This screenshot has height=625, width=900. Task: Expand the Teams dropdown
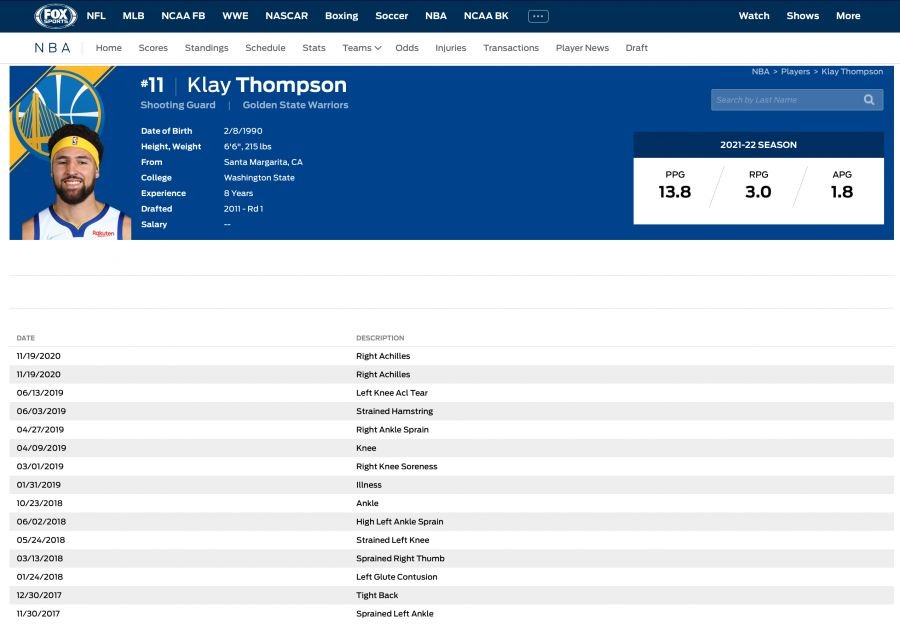362,48
